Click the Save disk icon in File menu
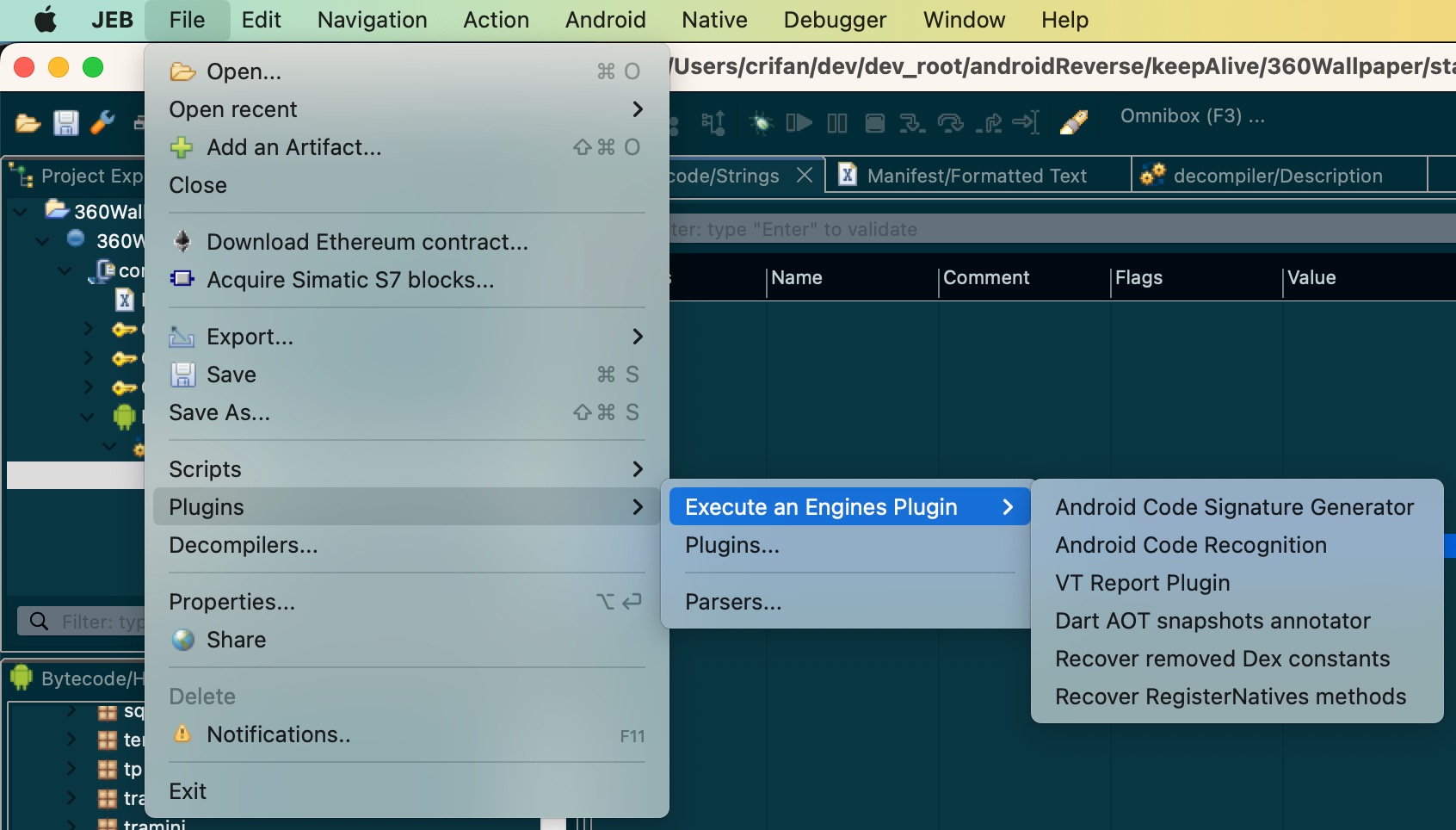The image size is (1456, 830). coord(182,375)
